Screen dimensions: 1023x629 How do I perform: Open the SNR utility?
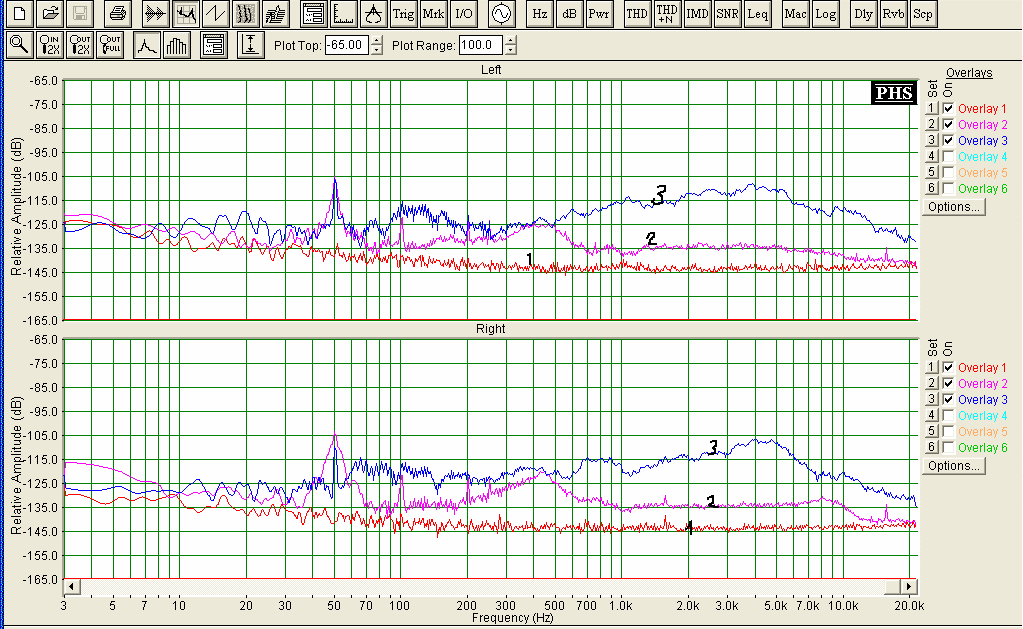click(727, 14)
